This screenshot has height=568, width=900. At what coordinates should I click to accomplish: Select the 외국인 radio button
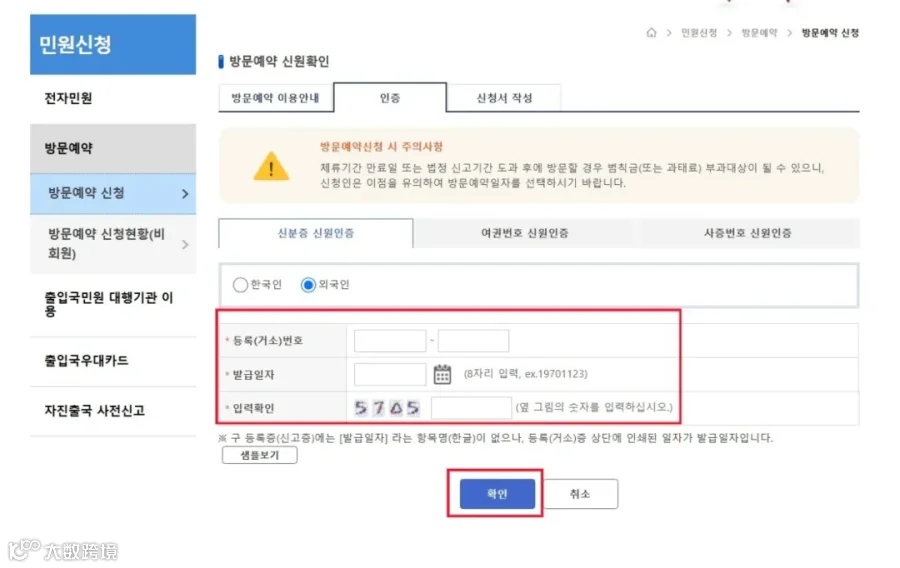(308, 285)
